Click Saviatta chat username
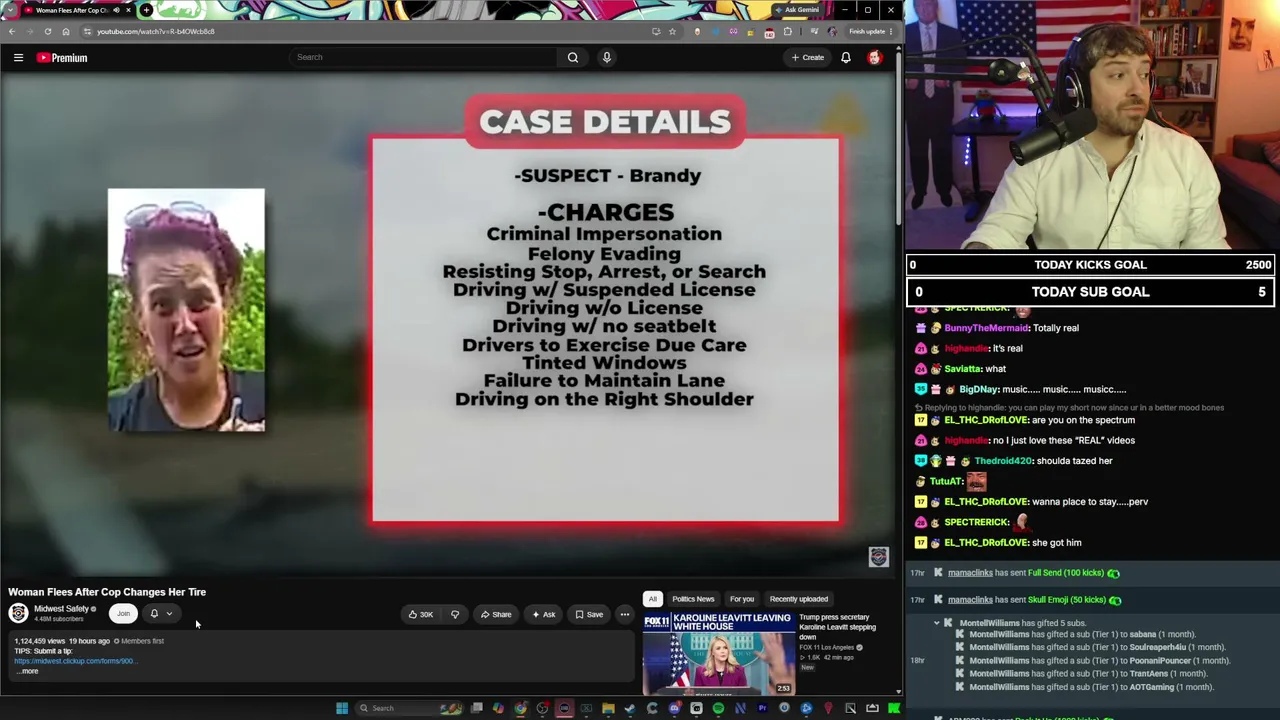1280x720 pixels. pyautogui.click(x=962, y=369)
